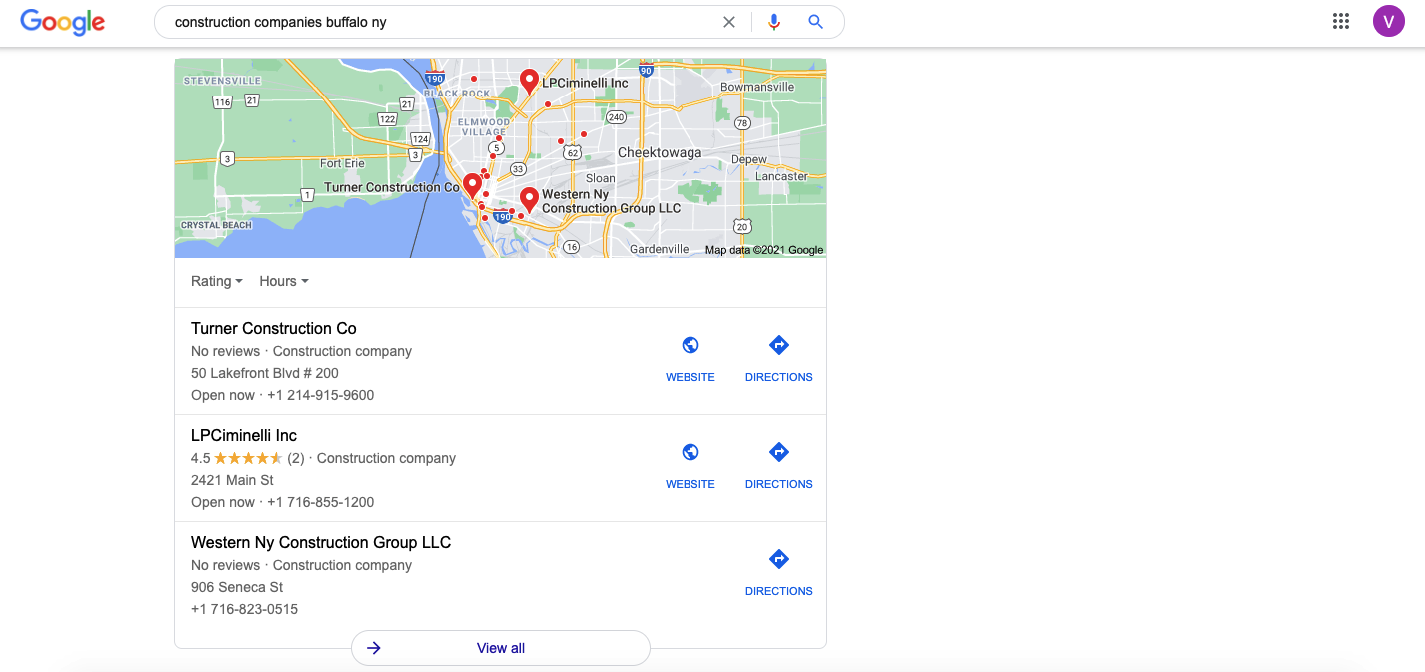Click address 2421 Main St
Screen dimensions: 1425x672
[x=232, y=480]
